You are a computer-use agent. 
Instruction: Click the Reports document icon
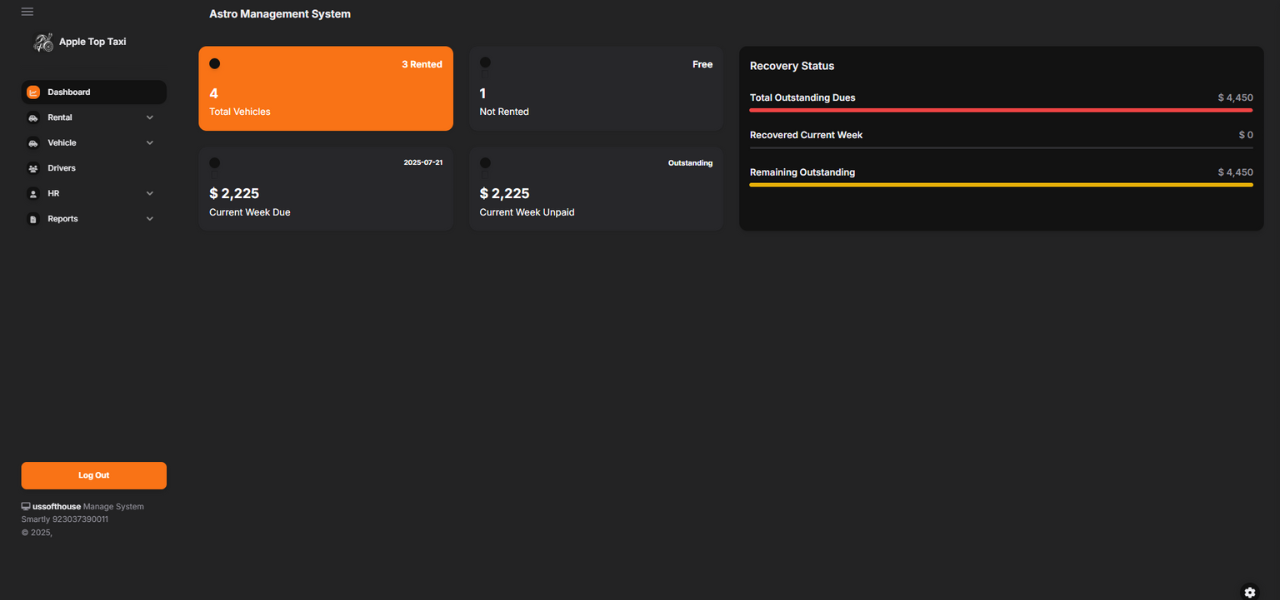click(33, 219)
